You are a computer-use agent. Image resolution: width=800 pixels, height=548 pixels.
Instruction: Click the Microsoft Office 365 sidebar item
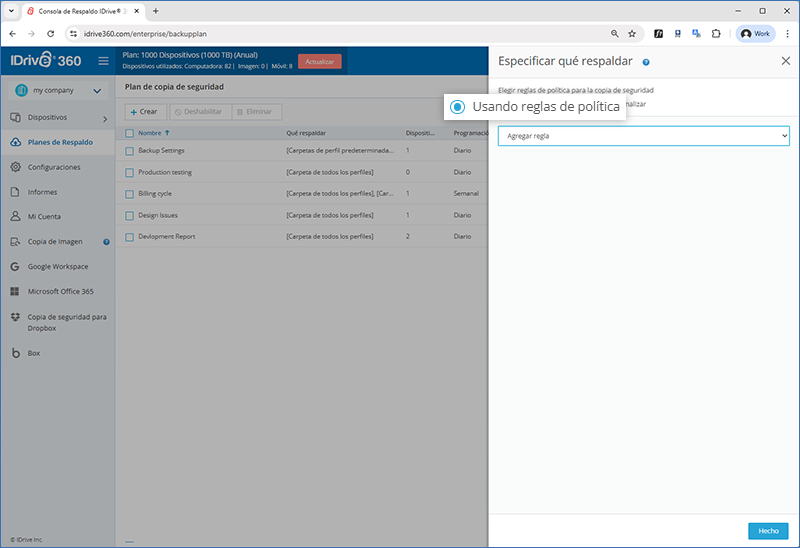tap(60, 291)
